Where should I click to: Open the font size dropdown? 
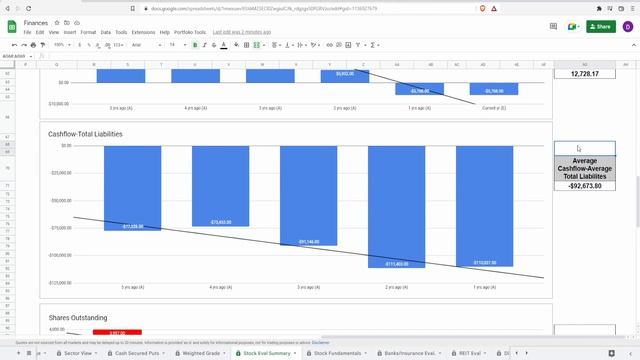click(x=178, y=45)
